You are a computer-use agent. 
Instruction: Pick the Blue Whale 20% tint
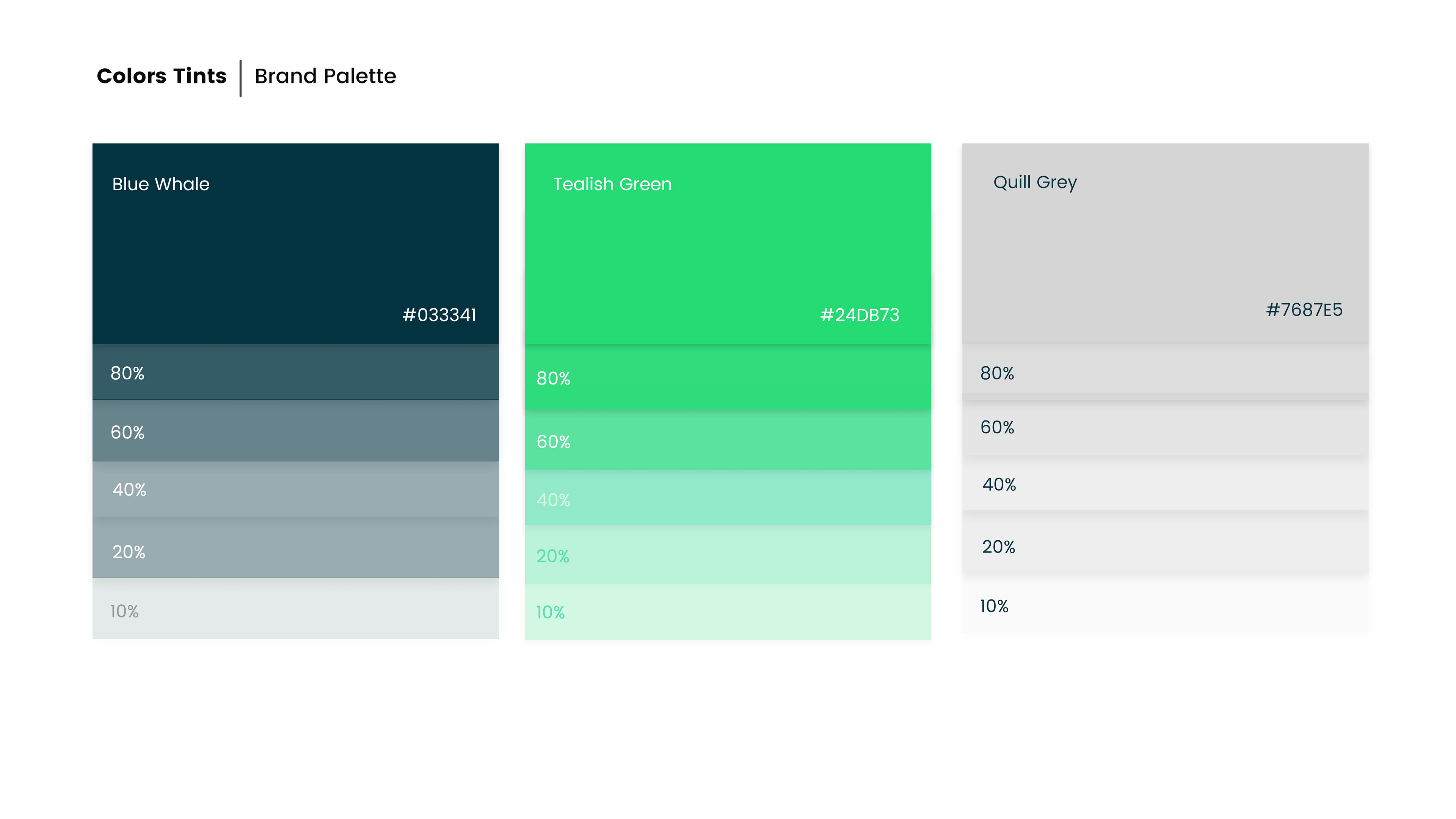[295, 548]
